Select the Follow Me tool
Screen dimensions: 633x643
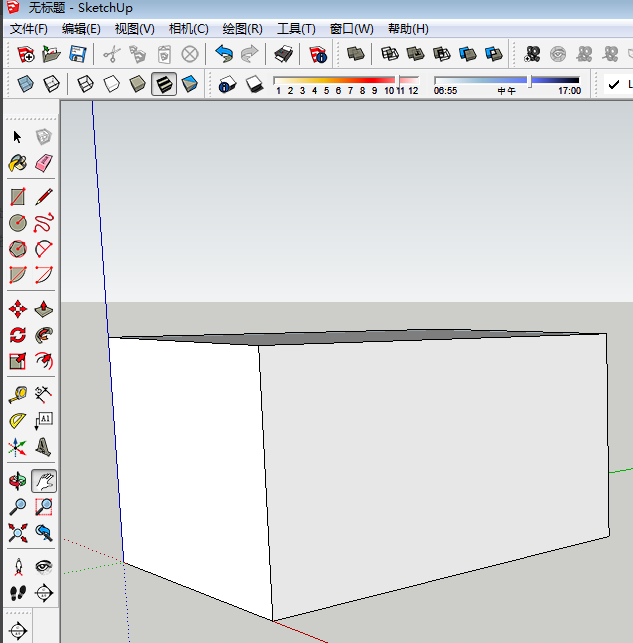tap(43, 335)
